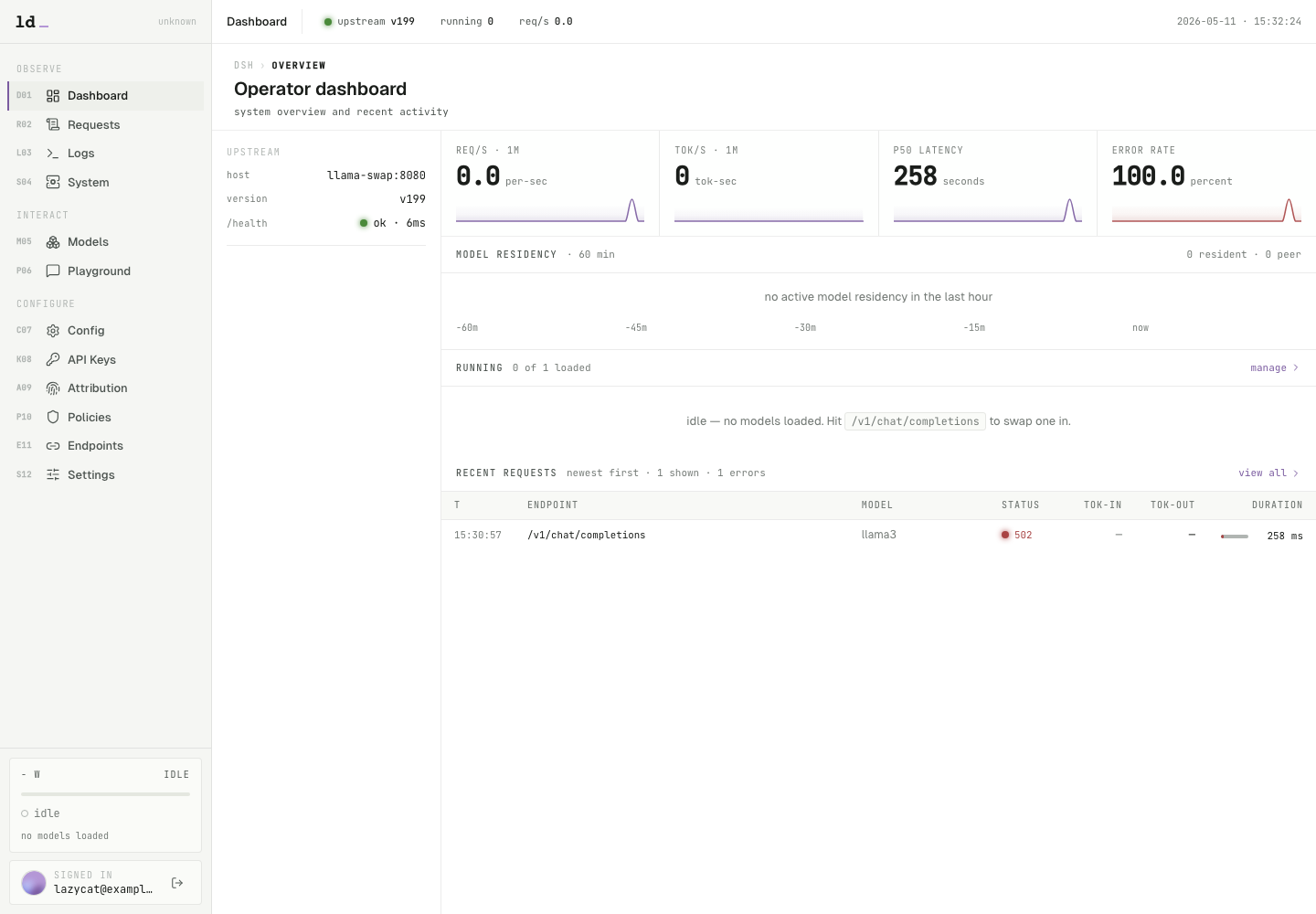This screenshot has width=1316, height=914.
Task: Click the green upstream status dot
Action: tap(328, 22)
